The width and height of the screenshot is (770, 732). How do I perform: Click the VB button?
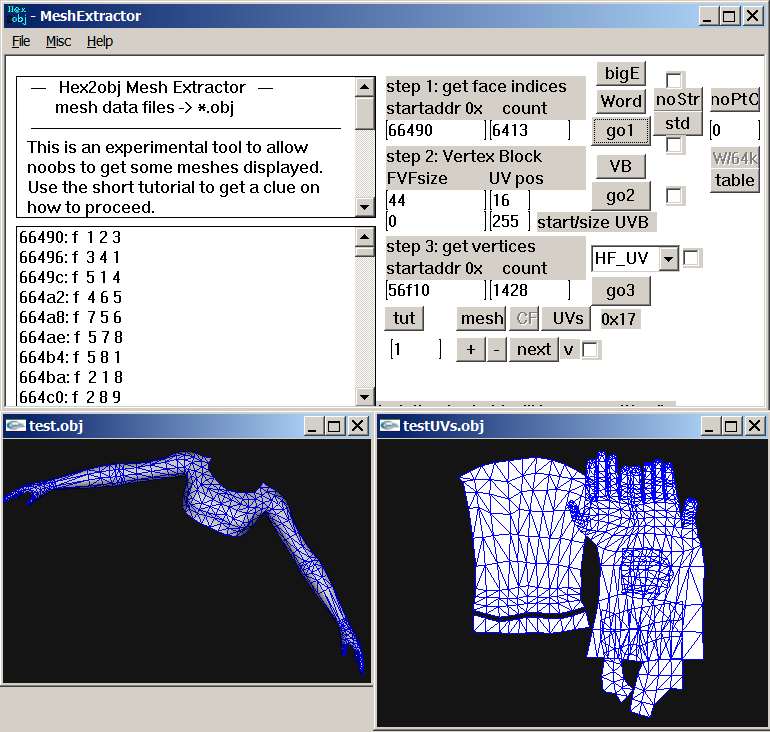tap(621, 166)
